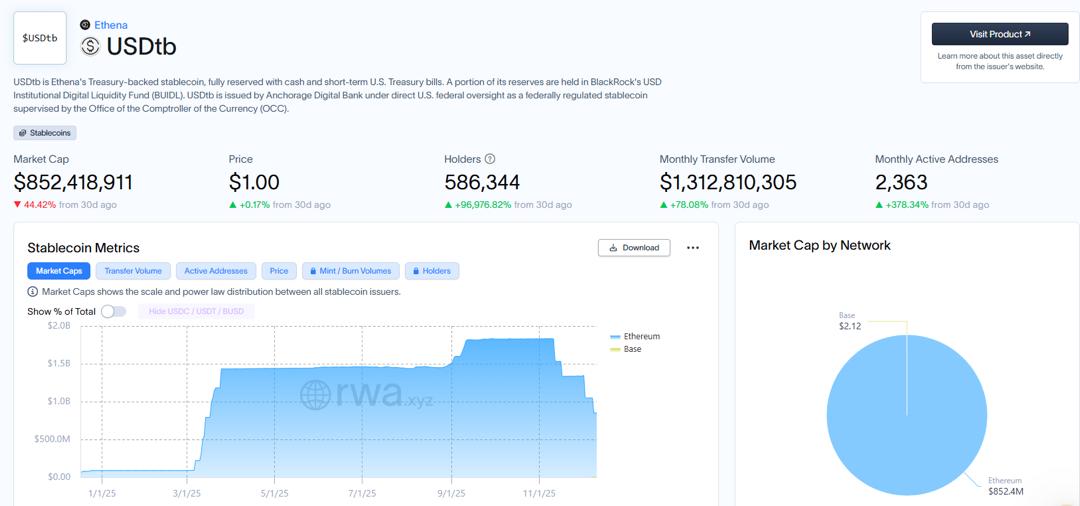Switch to Active Addresses tab
This screenshot has width=1080, height=506.
pos(216,271)
